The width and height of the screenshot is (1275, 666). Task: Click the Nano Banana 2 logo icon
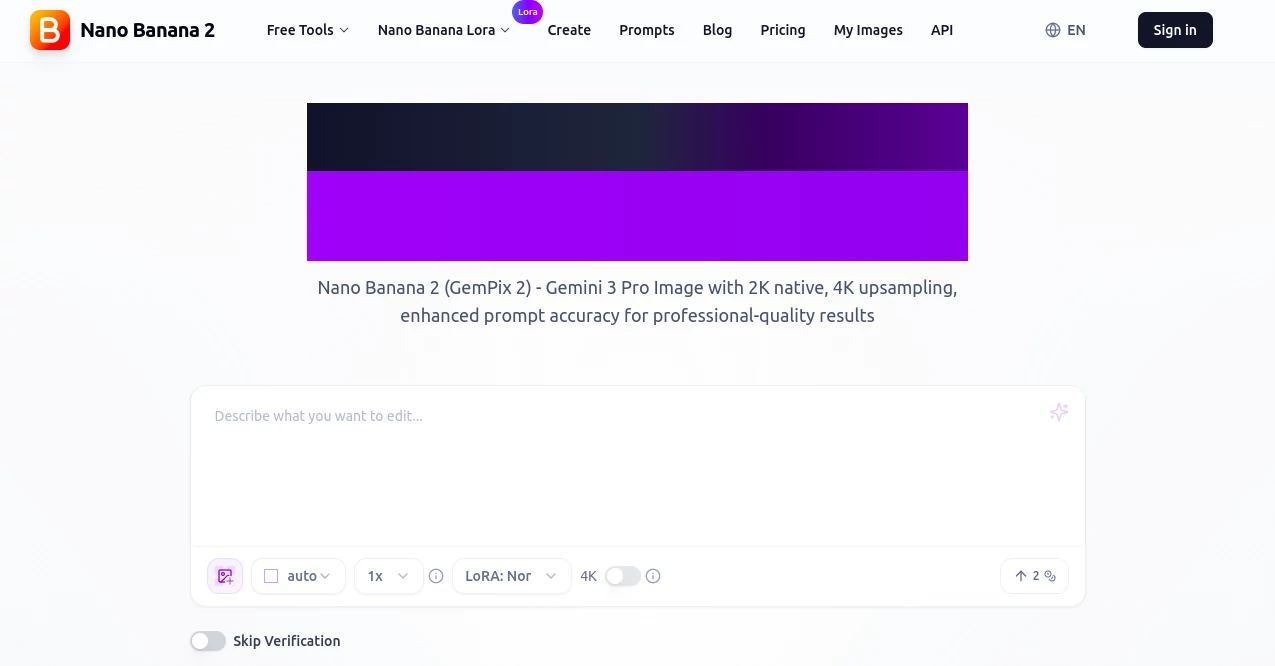[x=49, y=30]
